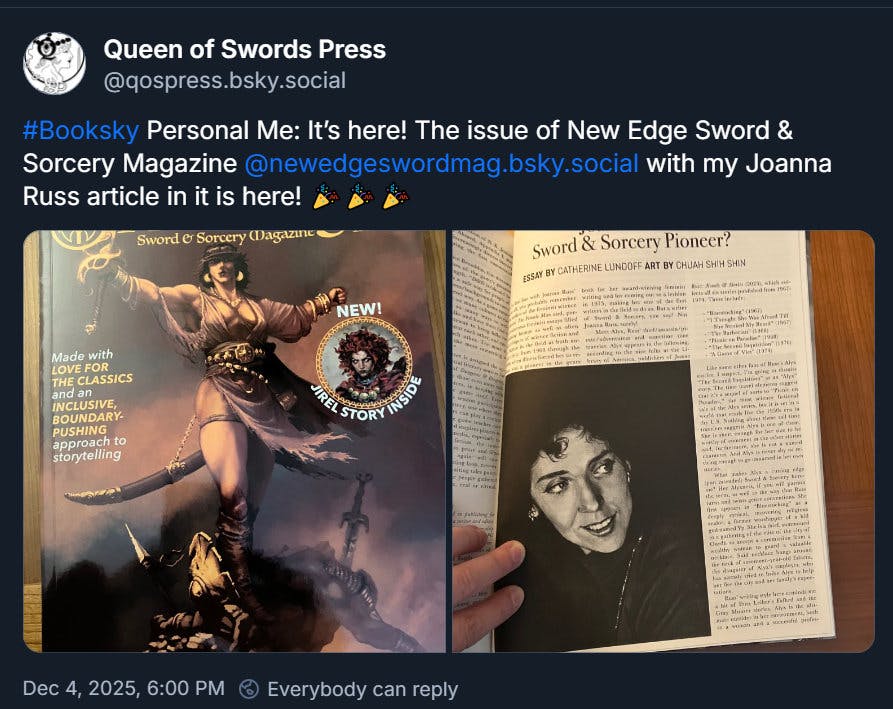
Task: Click the first party popper emoji
Action: tap(326, 196)
